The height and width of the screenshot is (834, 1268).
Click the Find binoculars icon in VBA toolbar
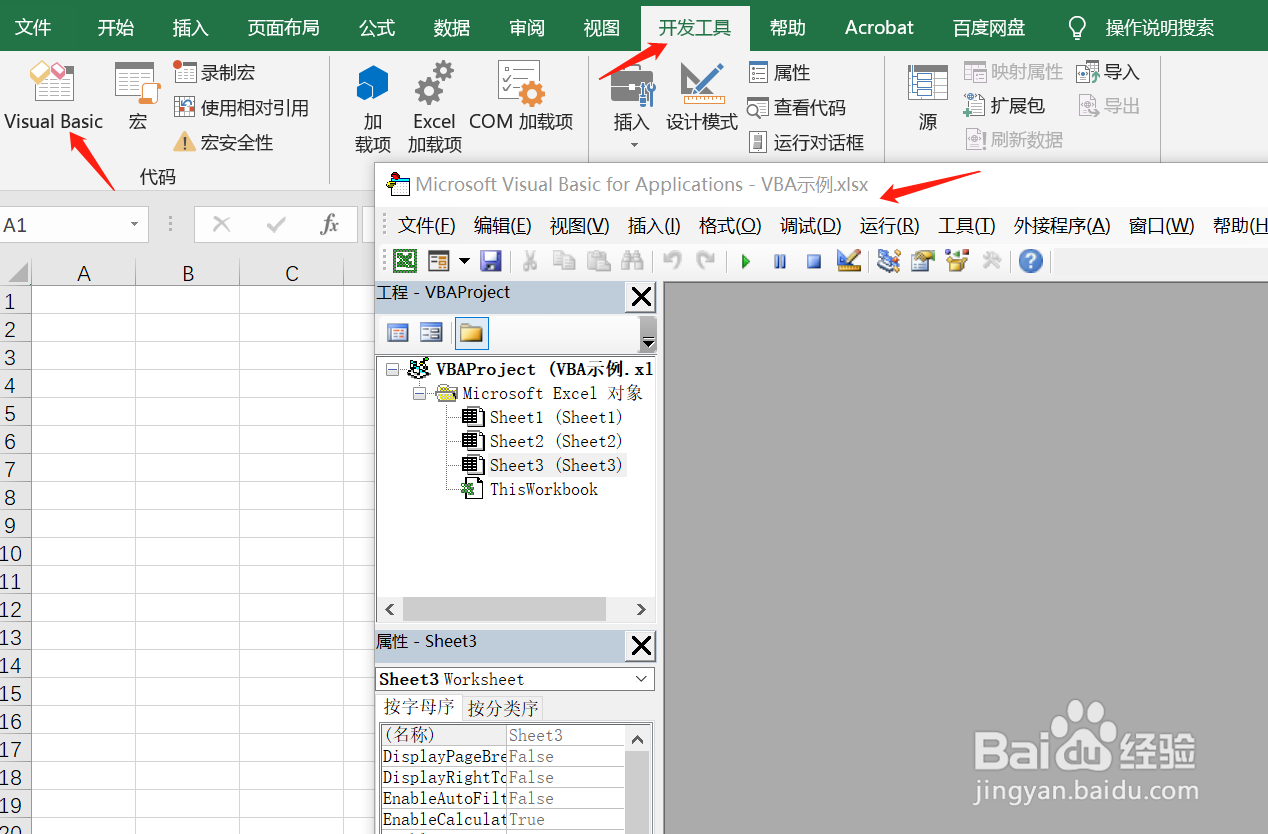[632, 261]
